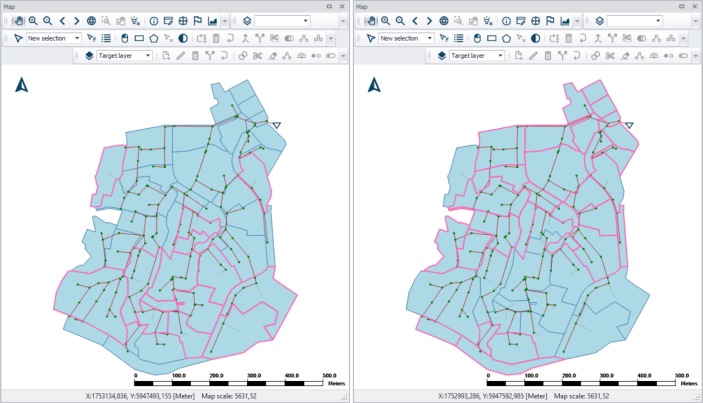Image resolution: width=703 pixels, height=403 pixels.
Task: Click filled layers stack icon in right map
Action: point(442,56)
